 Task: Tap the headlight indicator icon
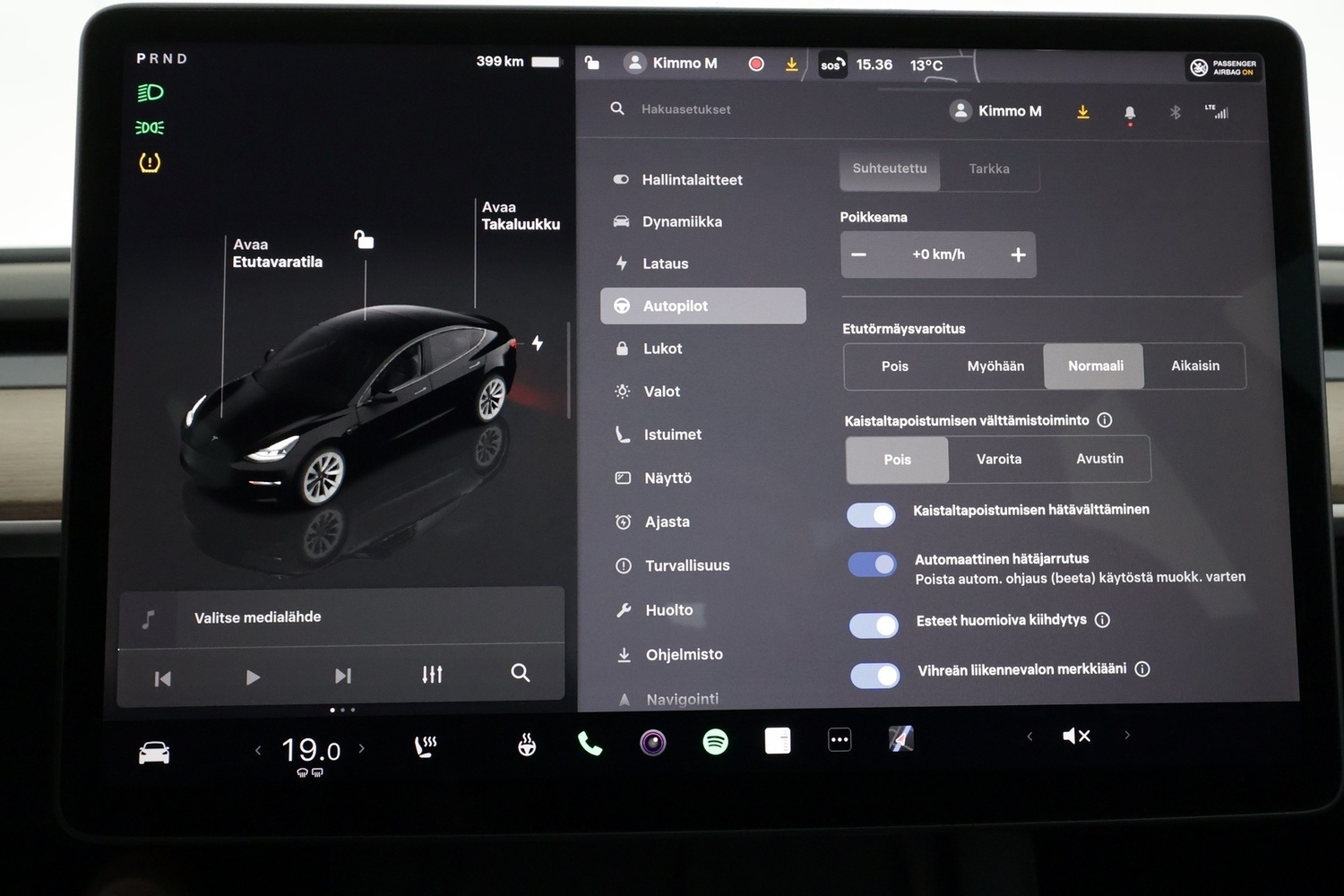click(150, 92)
